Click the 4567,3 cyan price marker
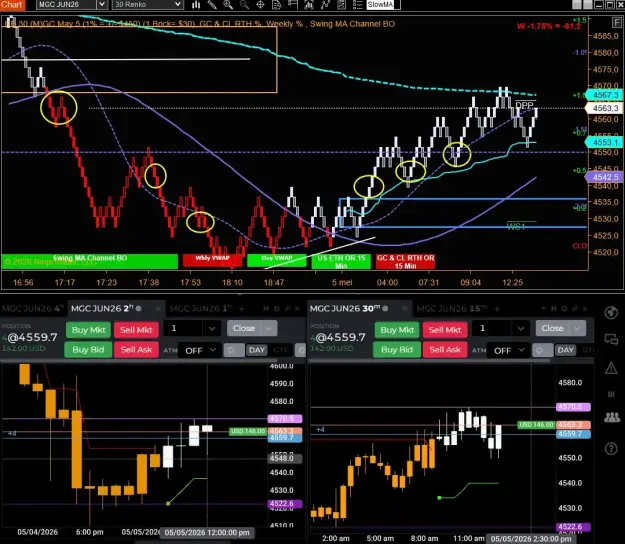 pos(605,95)
